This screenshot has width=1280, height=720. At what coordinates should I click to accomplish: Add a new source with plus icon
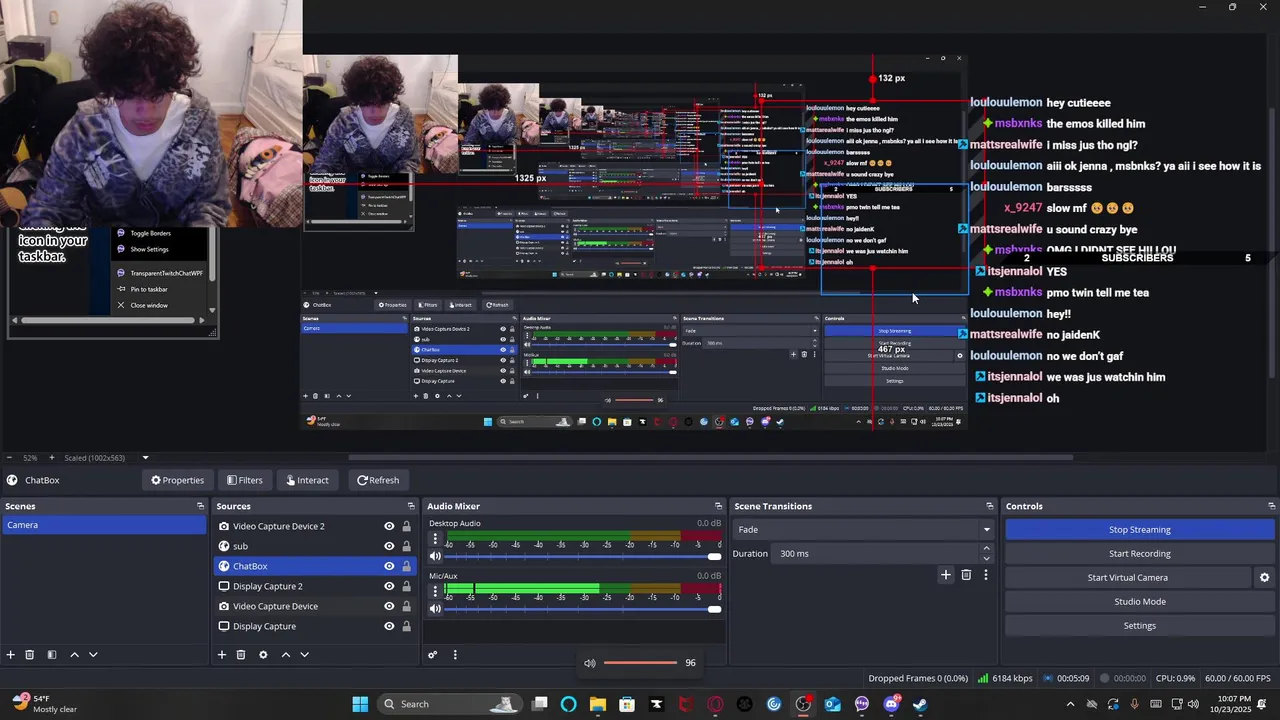[222, 655]
